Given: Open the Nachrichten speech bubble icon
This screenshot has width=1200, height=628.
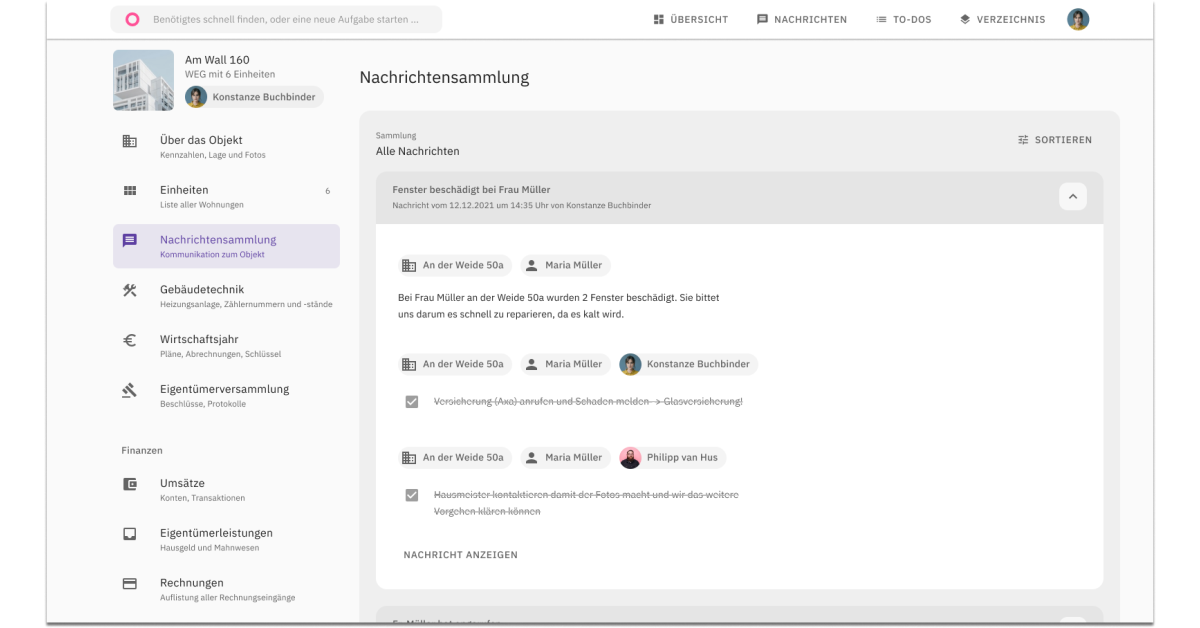Looking at the screenshot, I should [763, 19].
